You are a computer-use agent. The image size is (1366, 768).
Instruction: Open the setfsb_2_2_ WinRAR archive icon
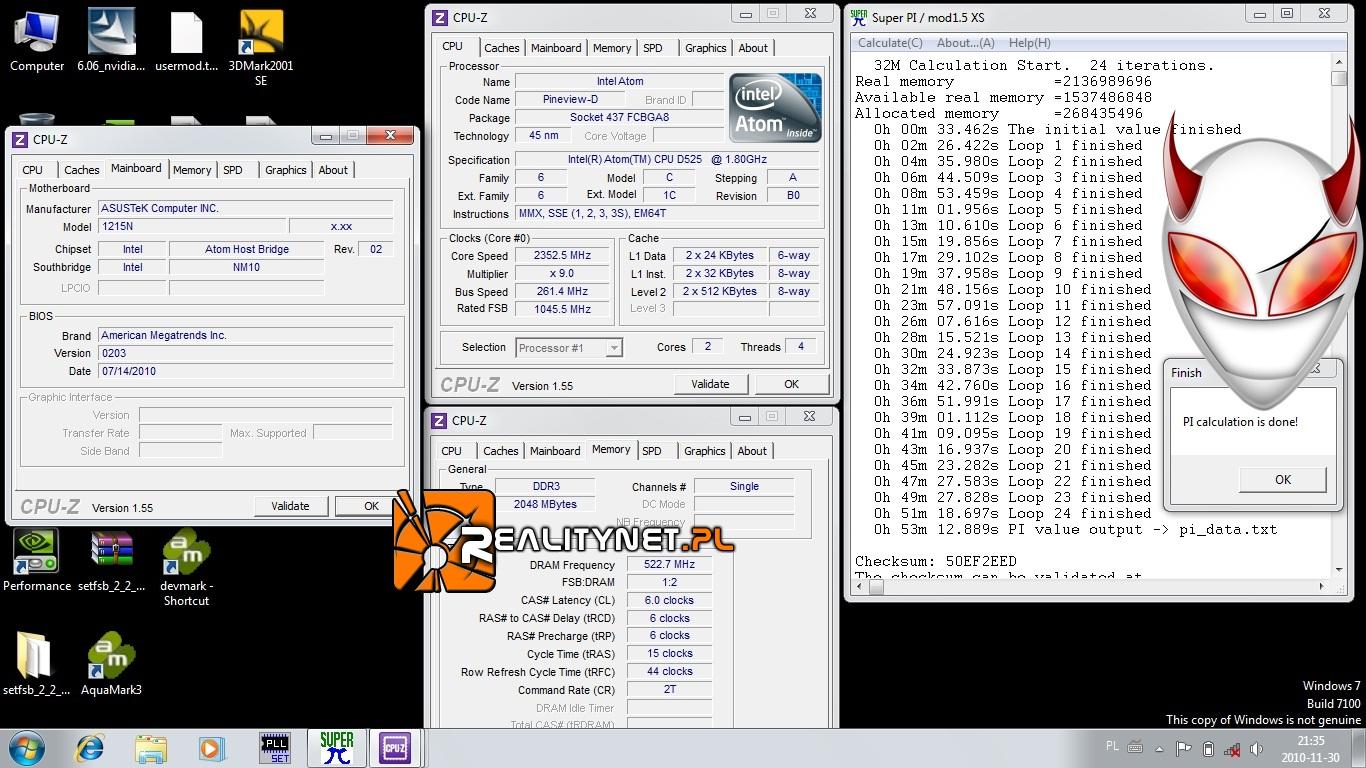click(x=111, y=560)
